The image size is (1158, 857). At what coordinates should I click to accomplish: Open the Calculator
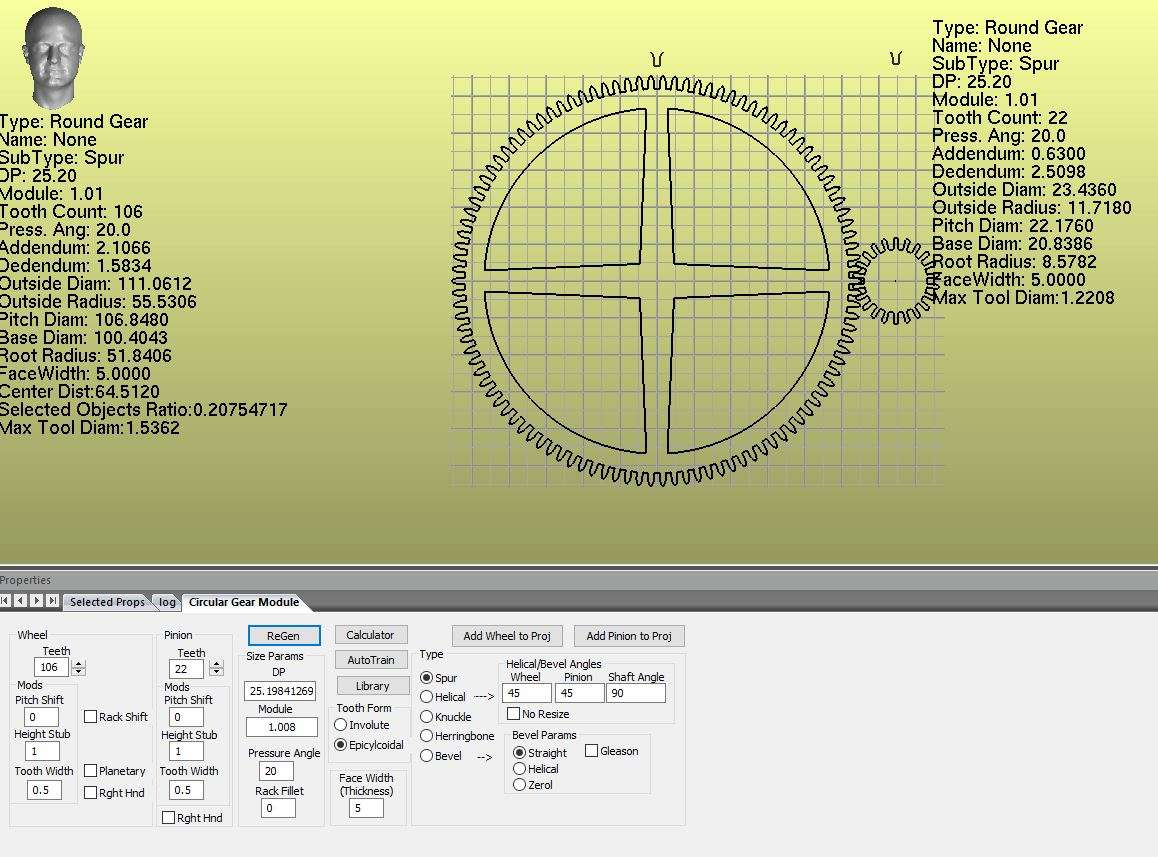(371, 635)
